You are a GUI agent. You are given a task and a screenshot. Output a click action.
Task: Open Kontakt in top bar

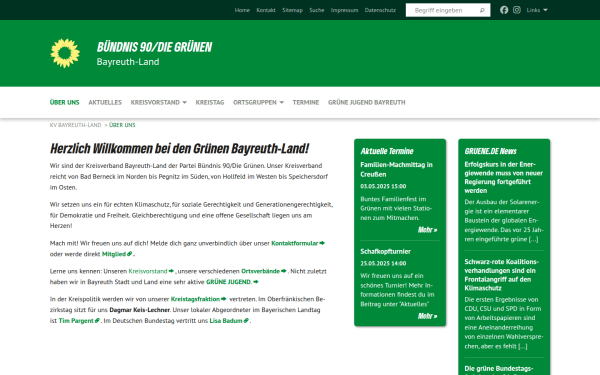tap(266, 10)
